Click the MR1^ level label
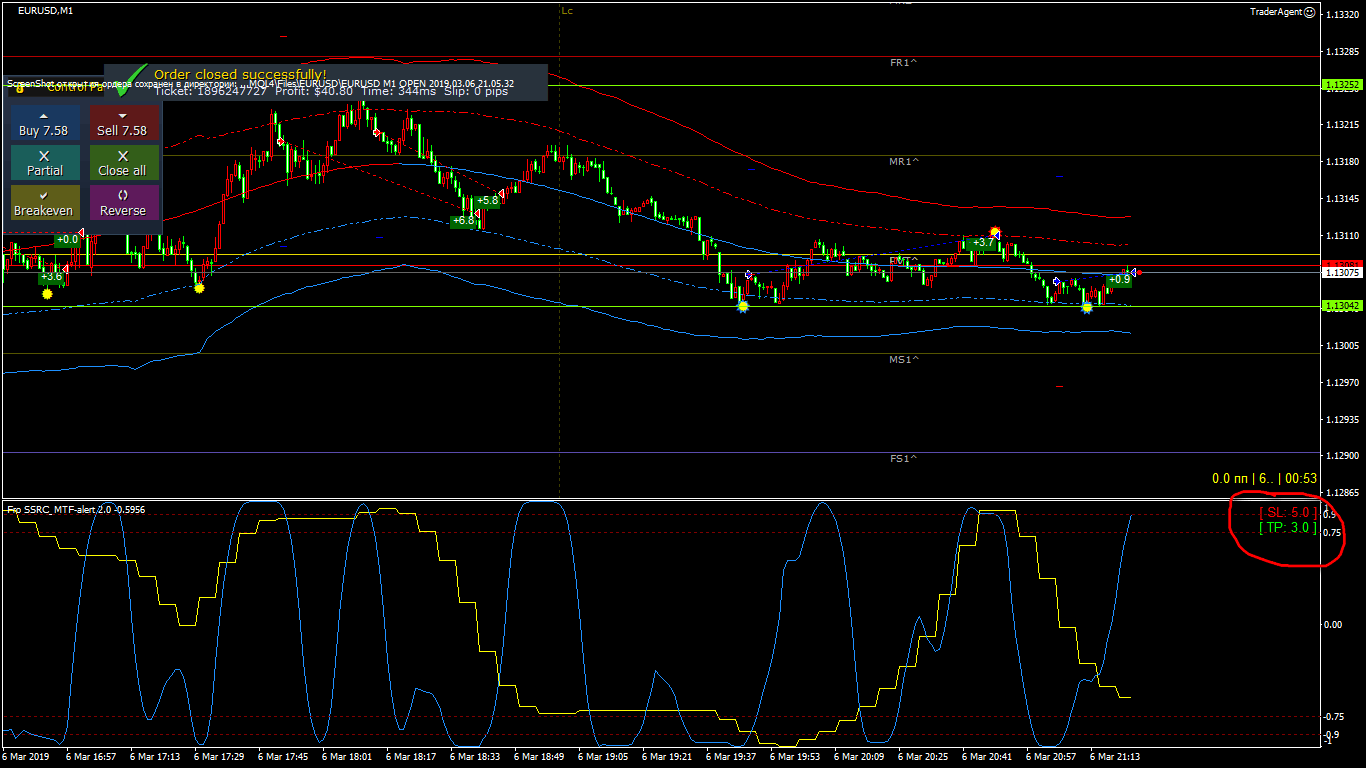This screenshot has width=1366, height=768. pos(903,162)
